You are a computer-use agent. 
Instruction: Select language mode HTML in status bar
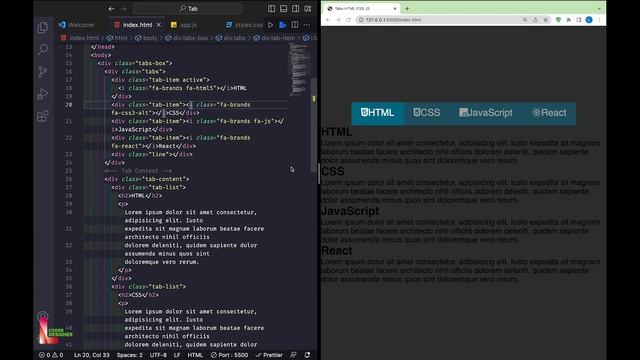click(x=195, y=355)
